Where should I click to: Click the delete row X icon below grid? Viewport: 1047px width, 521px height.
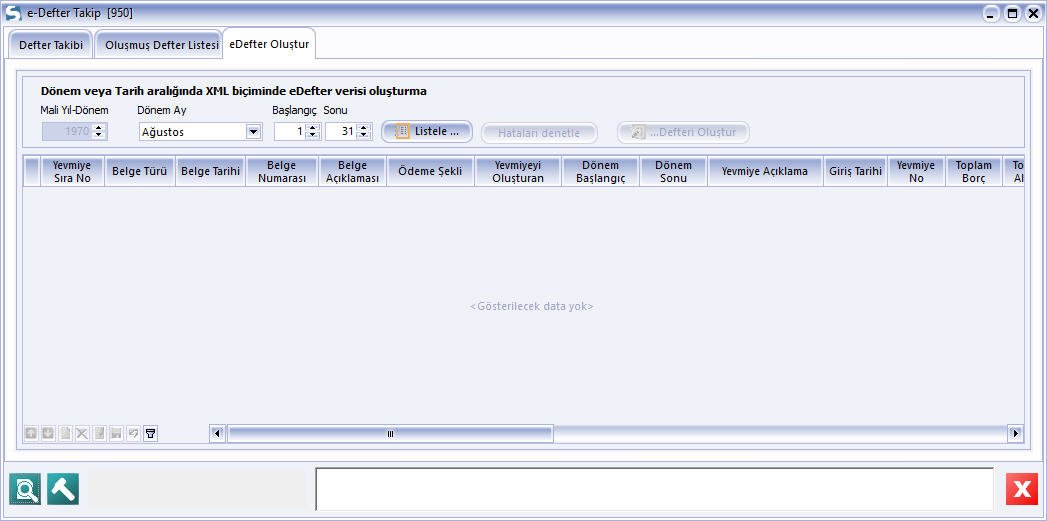pyautogui.click(x=82, y=433)
